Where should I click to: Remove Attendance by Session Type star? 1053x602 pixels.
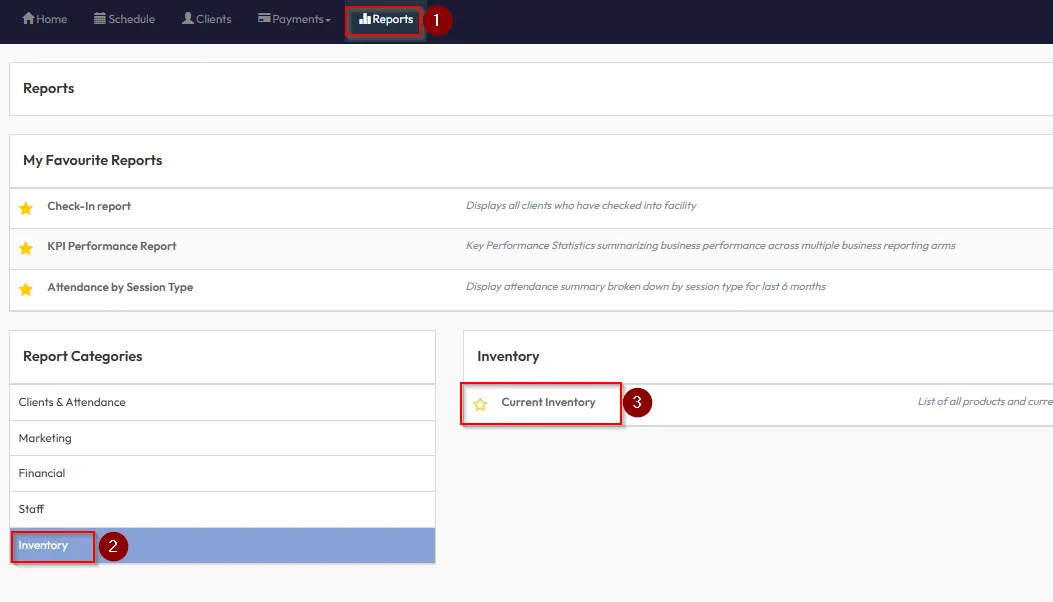pyautogui.click(x=26, y=289)
